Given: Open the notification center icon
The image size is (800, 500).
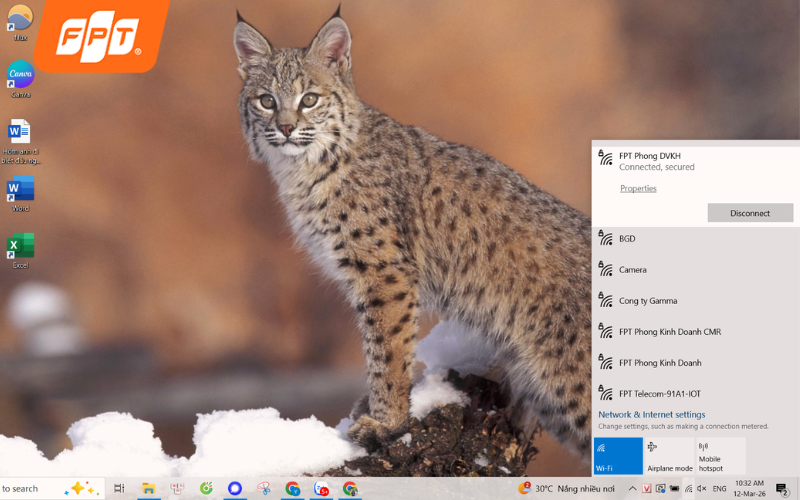Looking at the screenshot, I should pos(782,489).
